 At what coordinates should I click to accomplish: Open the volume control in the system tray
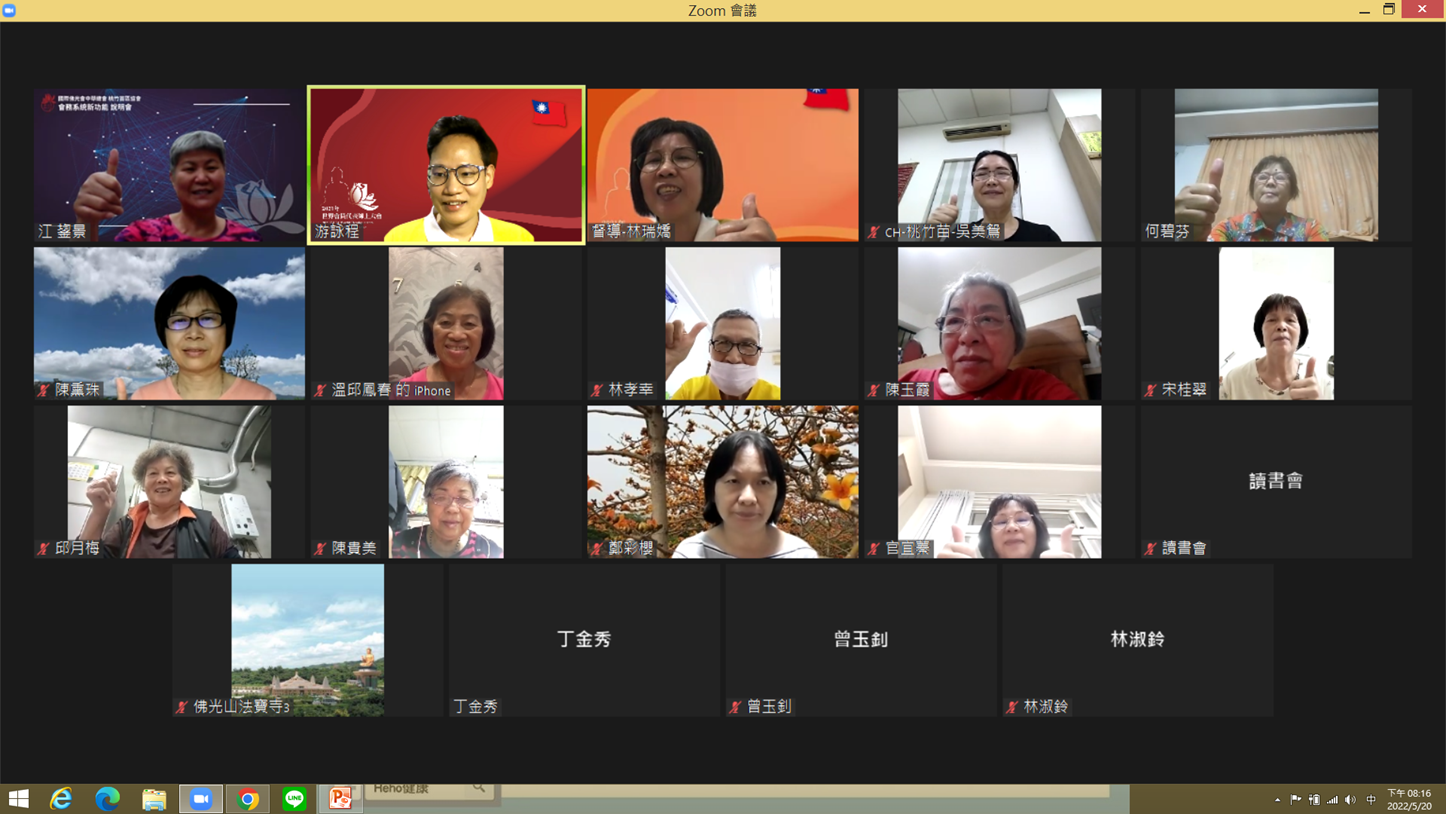(1351, 799)
